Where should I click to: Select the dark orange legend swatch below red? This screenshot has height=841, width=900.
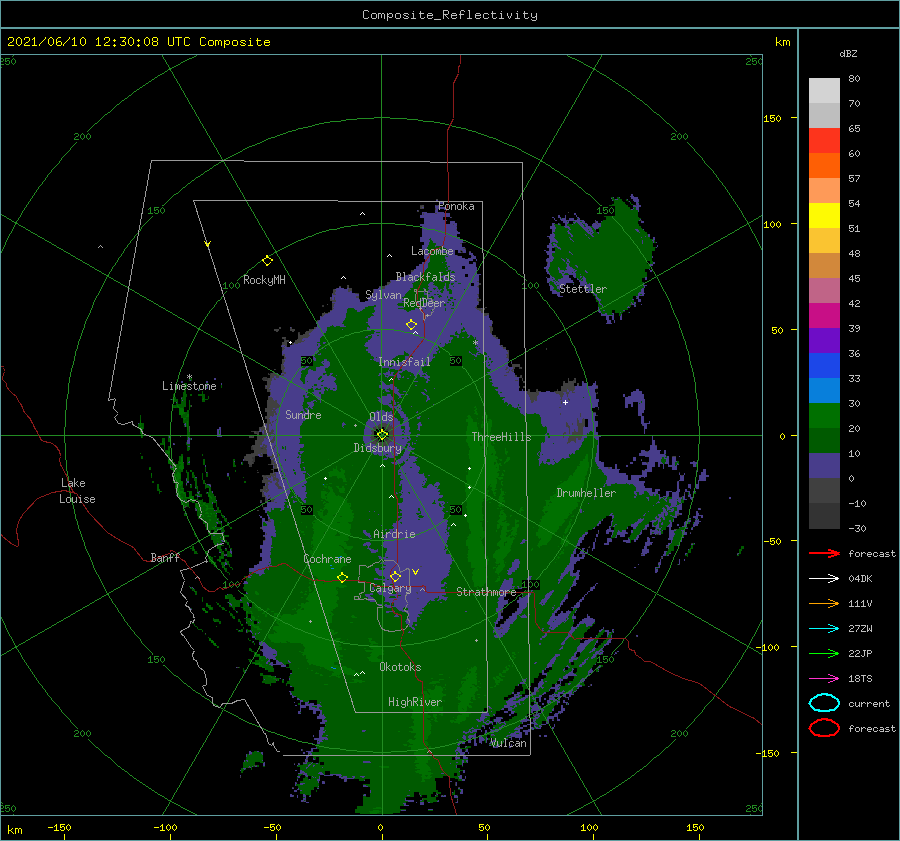(x=824, y=165)
